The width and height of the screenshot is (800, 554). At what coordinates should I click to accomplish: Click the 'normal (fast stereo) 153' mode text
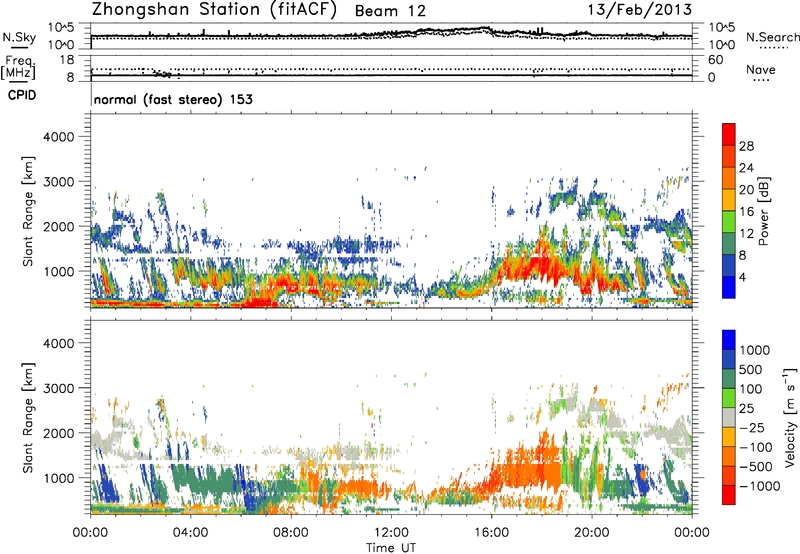pos(173,99)
